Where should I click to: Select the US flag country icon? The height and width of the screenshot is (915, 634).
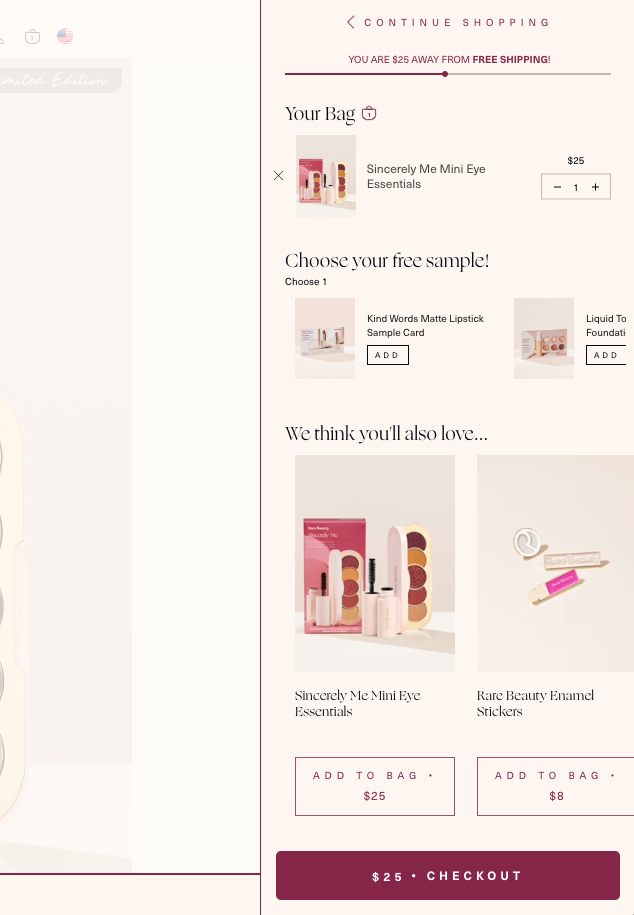coord(65,36)
